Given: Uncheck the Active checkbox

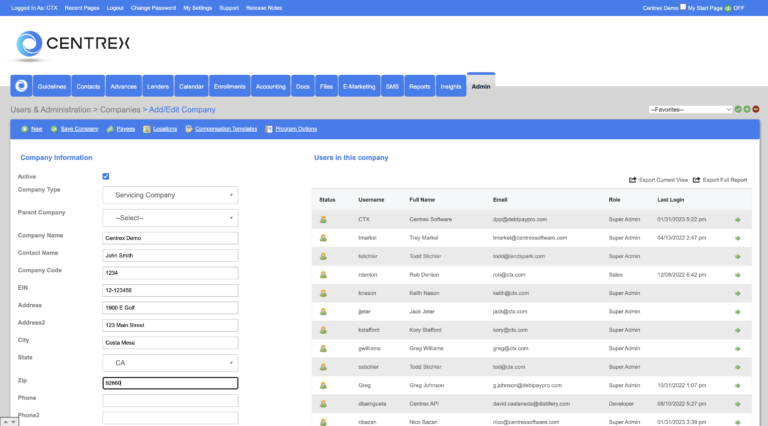Looking at the screenshot, I should click(106, 176).
